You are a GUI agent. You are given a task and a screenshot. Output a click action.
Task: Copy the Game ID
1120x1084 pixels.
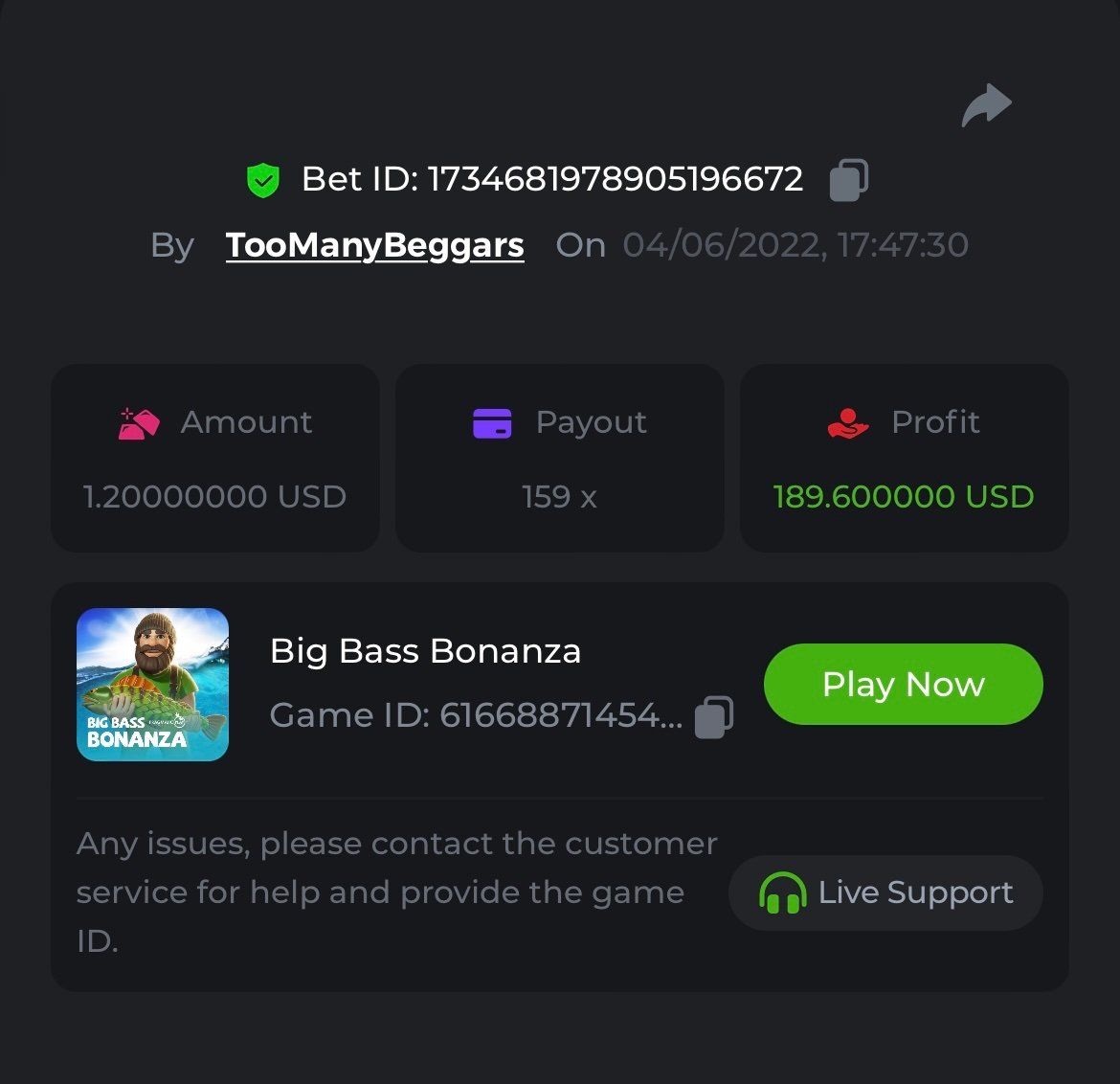pyautogui.click(x=714, y=716)
